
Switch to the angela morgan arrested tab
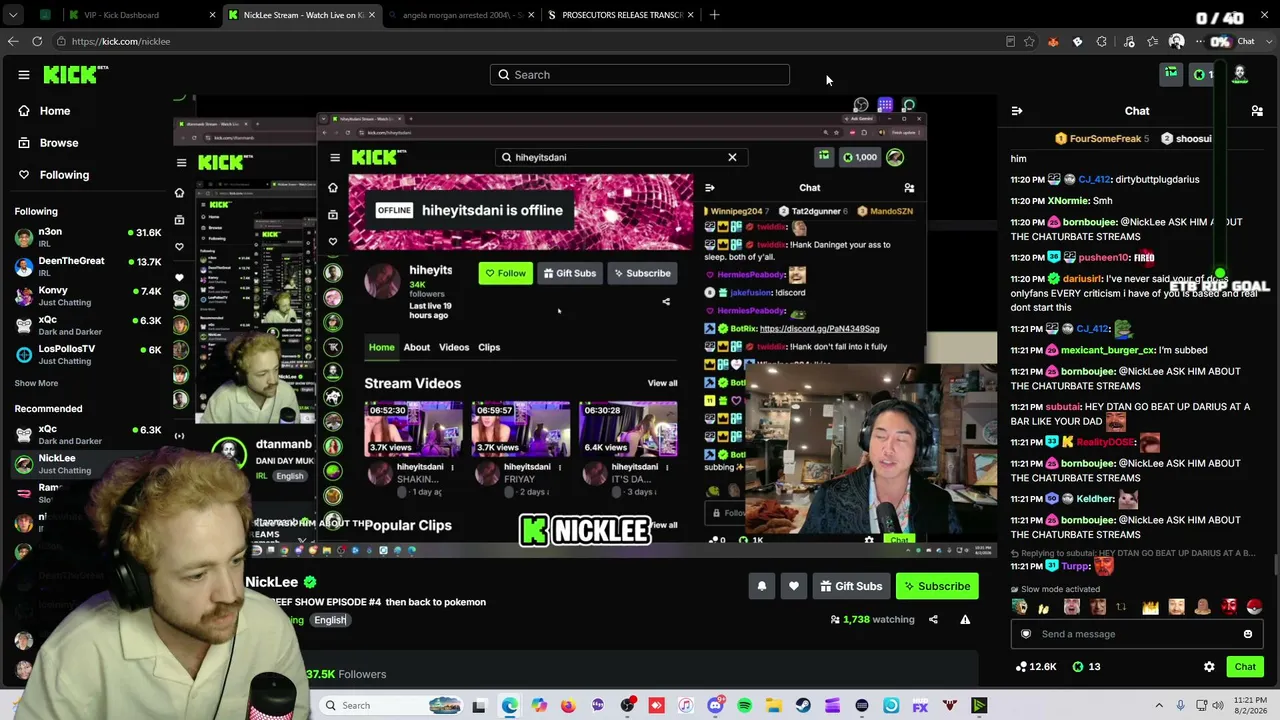pyautogui.click(x=463, y=15)
